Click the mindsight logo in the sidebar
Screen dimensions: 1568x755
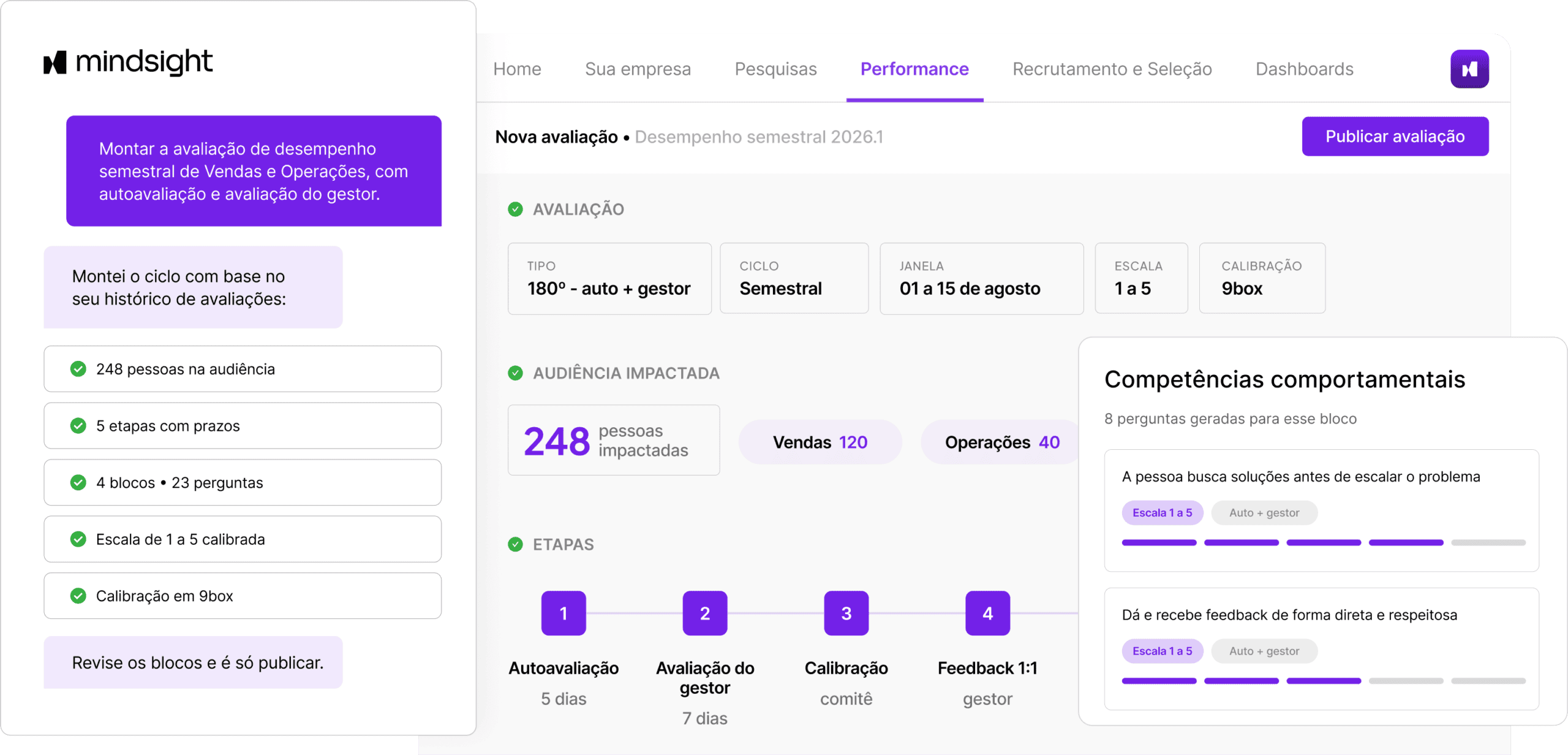pyautogui.click(x=128, y=62)
